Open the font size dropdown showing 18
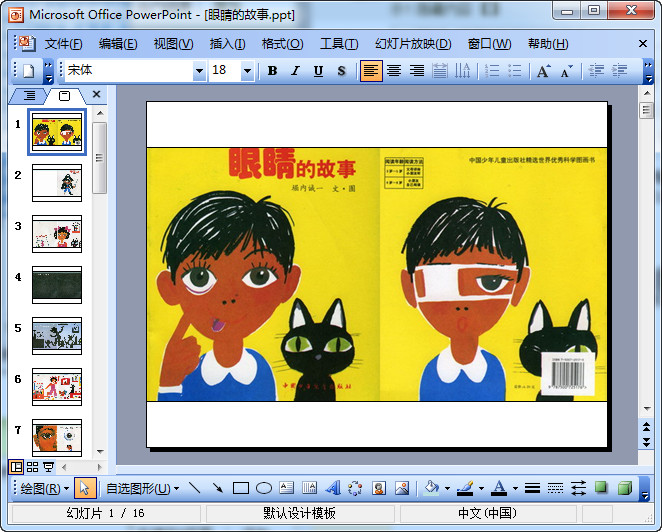The image size is (662, 532). (x=247, y=71)
